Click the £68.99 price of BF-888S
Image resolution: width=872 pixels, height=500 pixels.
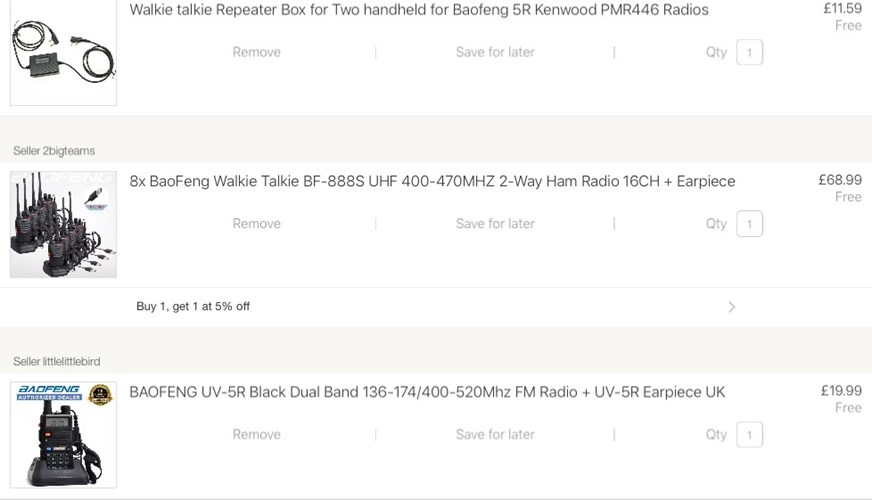click(840, 180)
